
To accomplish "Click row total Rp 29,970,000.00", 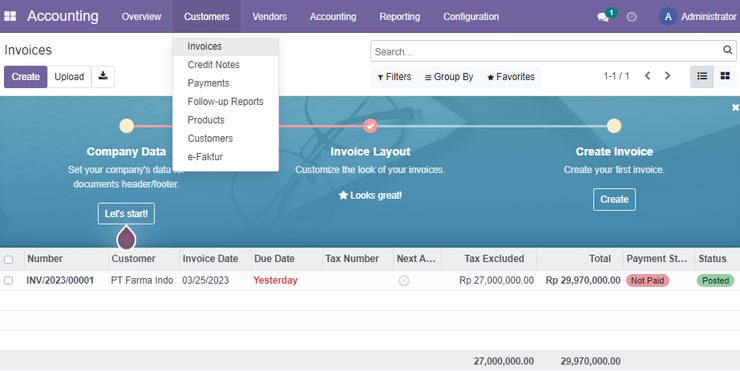I will 583,280.
